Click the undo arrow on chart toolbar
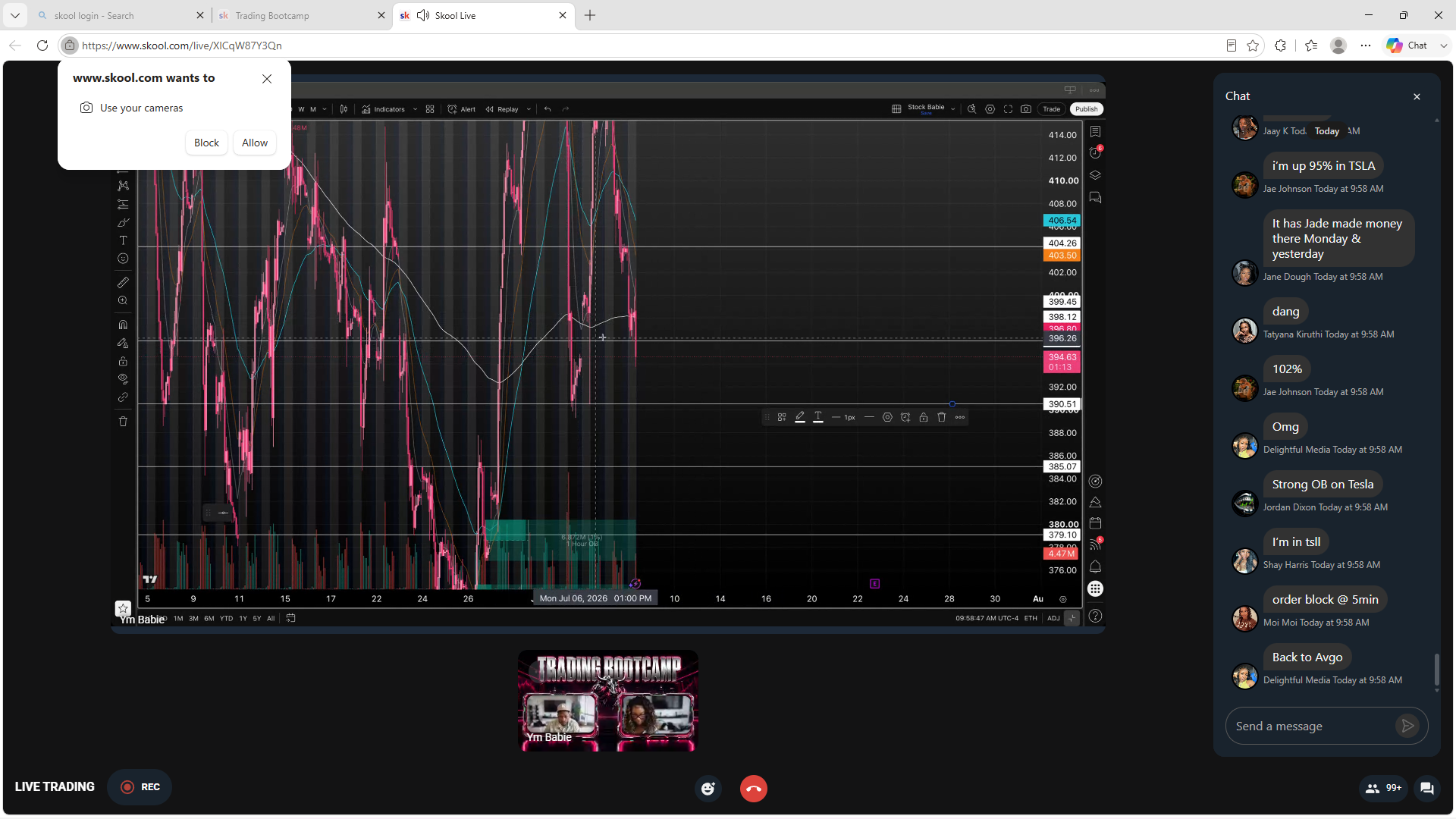This screenshot has width=1456, height=819. click(x=548, y=109)
